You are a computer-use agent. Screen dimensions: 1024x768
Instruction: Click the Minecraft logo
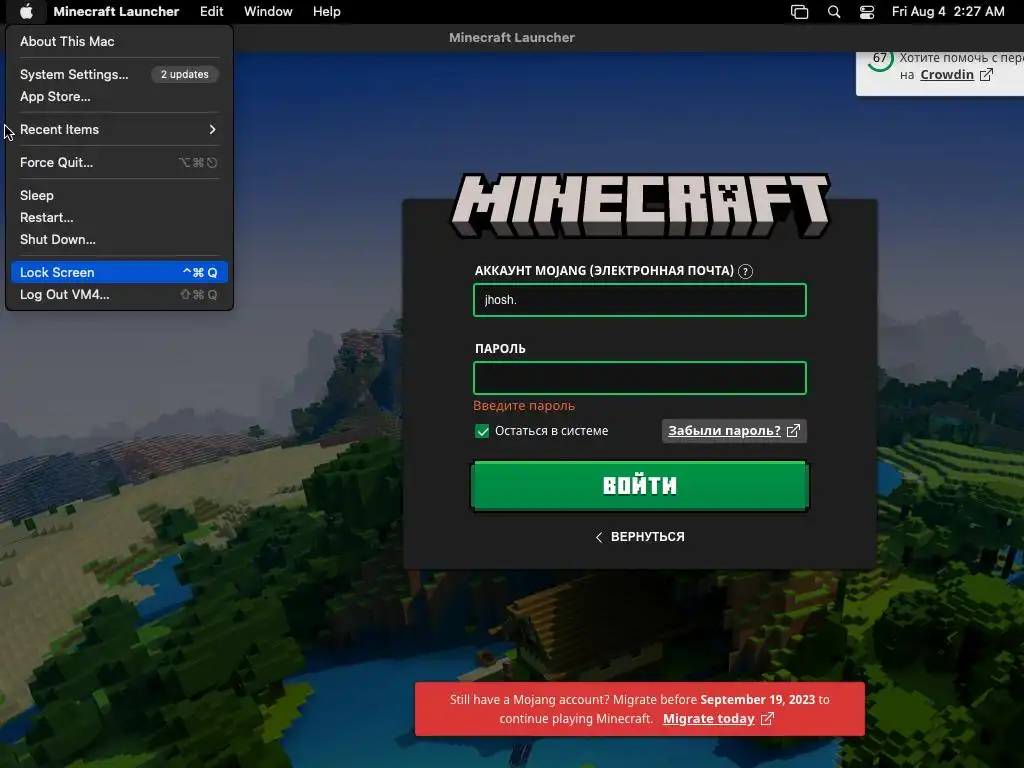pos(640,205)
